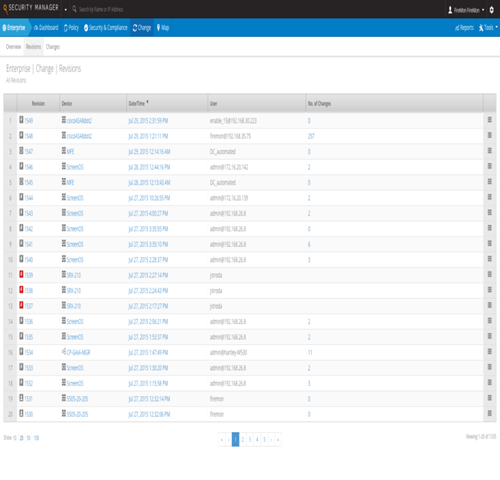This screenshot has width=500, height=480.
Task: Go to page 2
Action: [243, 439]
